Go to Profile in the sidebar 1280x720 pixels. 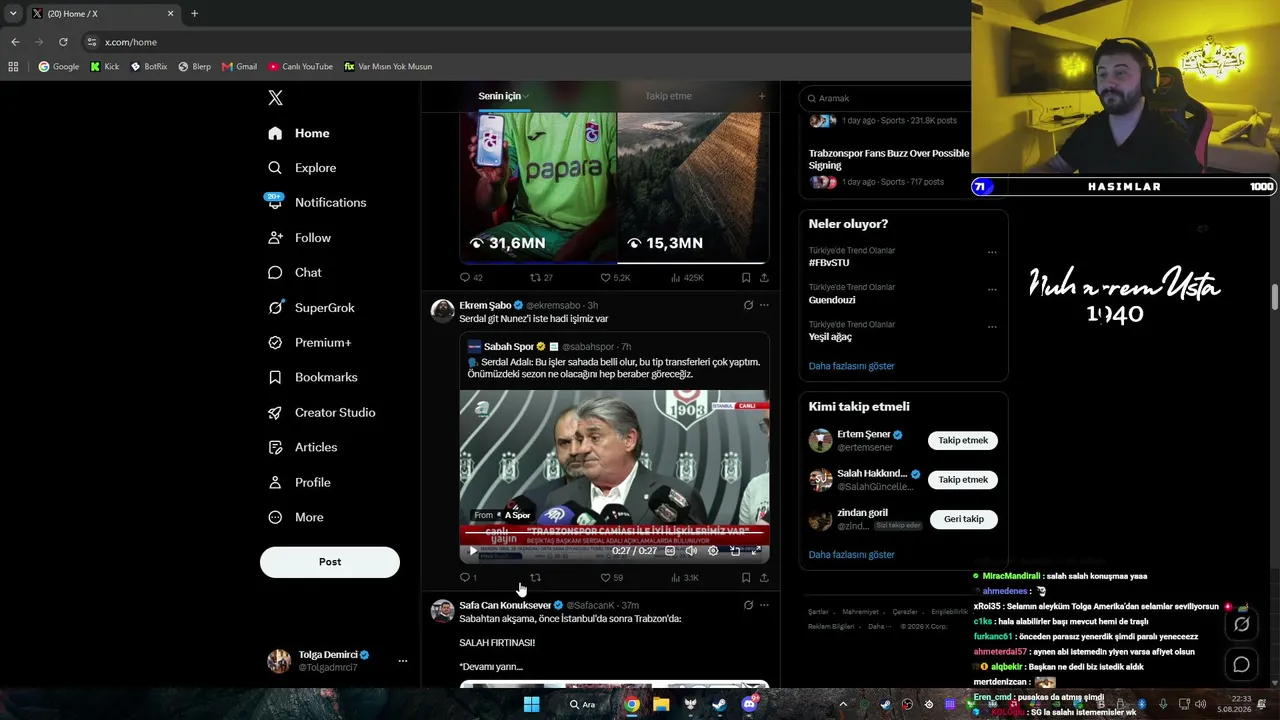tap(299, 483)
